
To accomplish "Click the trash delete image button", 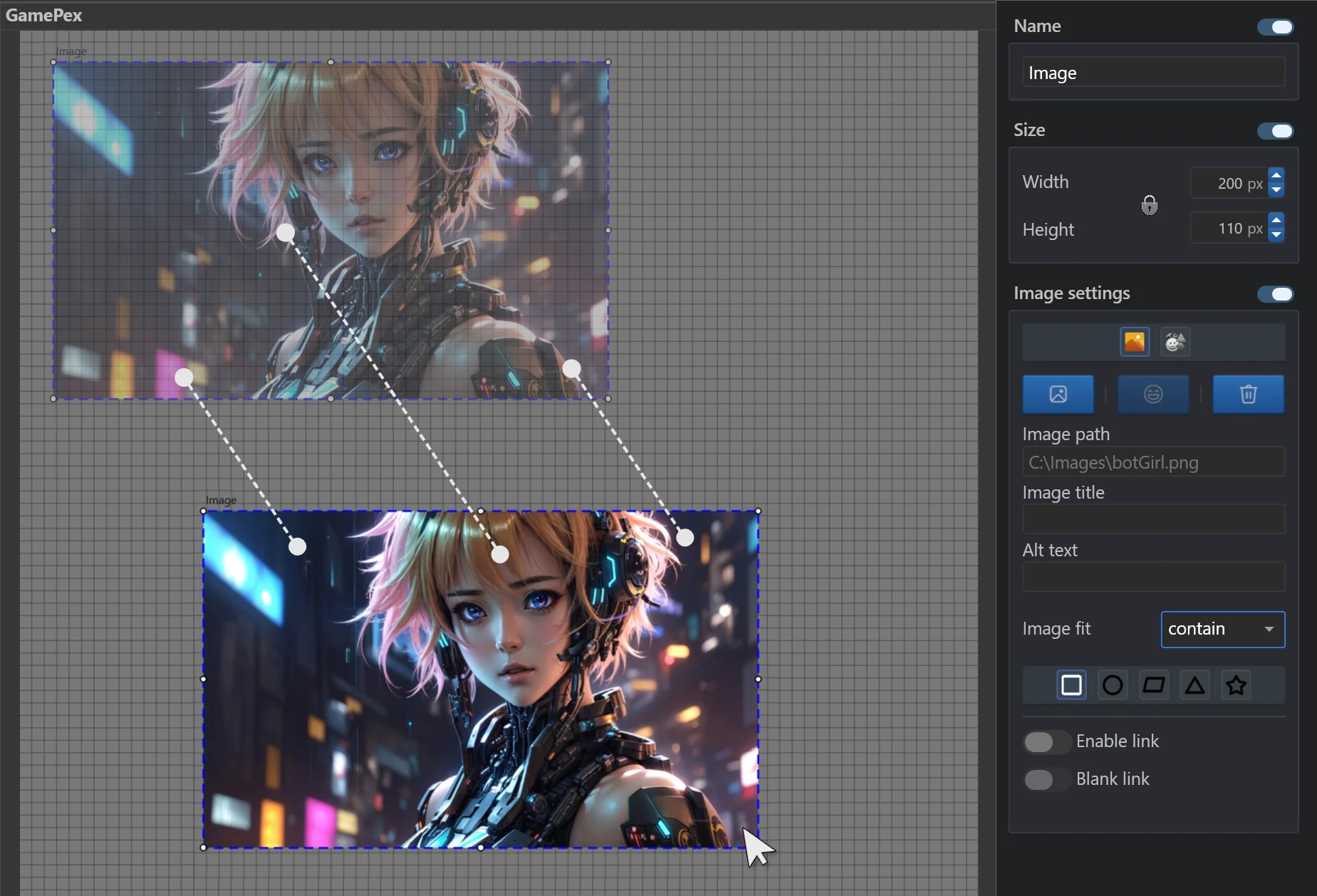I will 1249,394.
